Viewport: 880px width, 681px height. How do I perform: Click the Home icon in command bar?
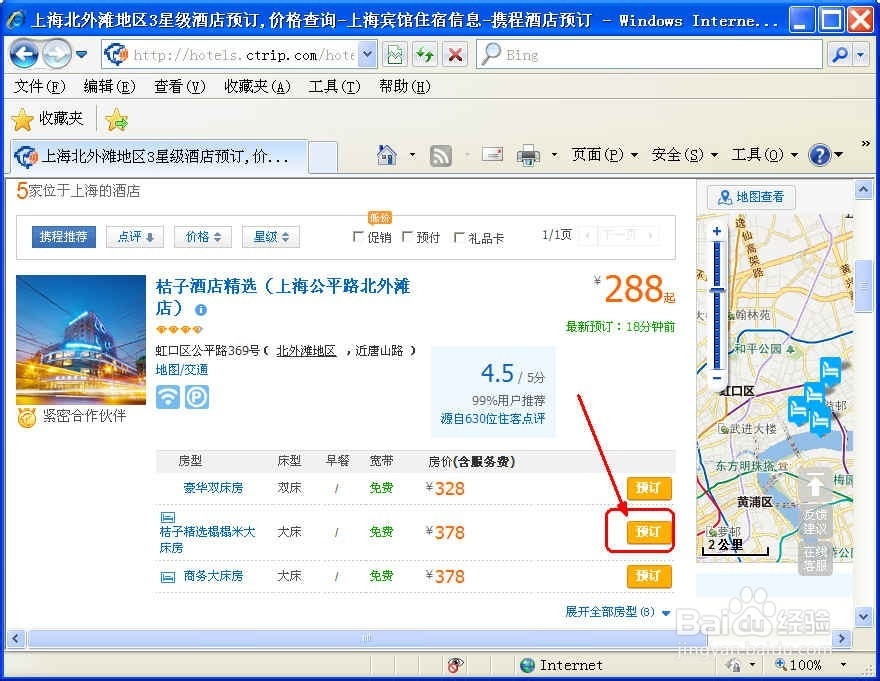pyautogui.click(x=387, y=154)
